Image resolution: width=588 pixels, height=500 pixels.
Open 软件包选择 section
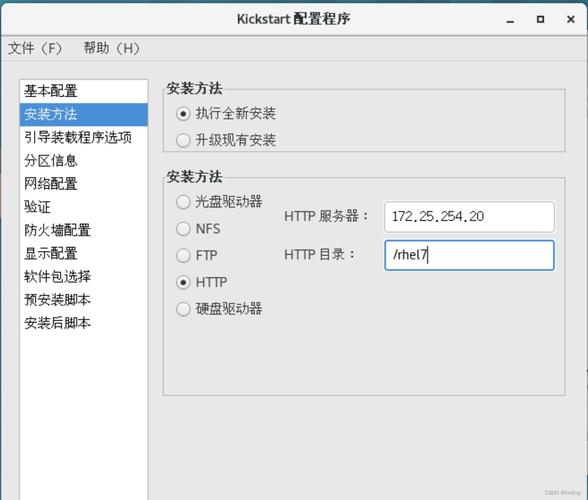84,277
